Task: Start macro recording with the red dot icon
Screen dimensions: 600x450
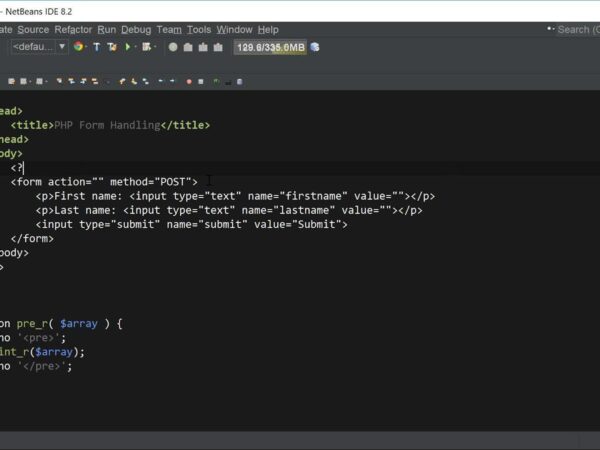Action: click(189, 82)
